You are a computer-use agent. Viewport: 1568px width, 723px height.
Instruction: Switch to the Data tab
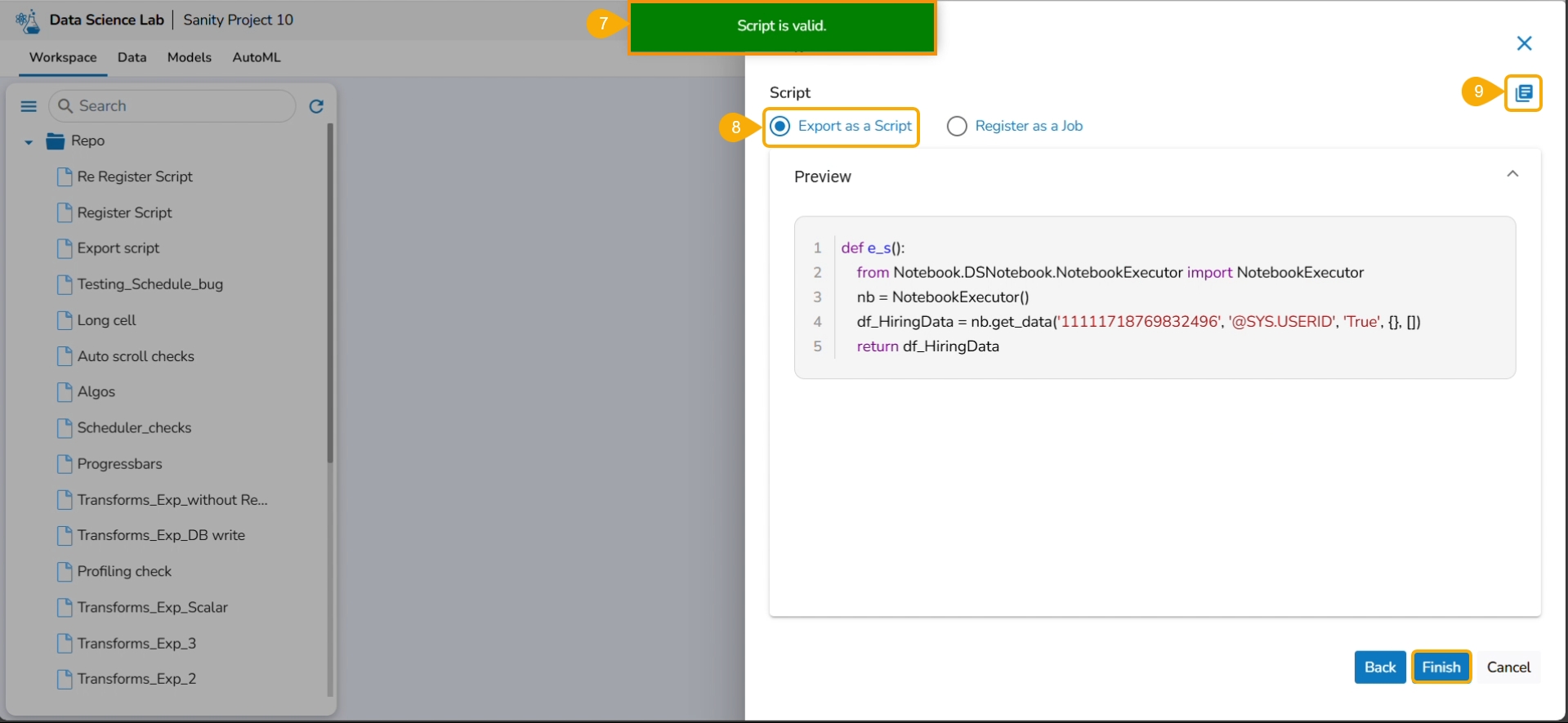click(x=132, y=57)
